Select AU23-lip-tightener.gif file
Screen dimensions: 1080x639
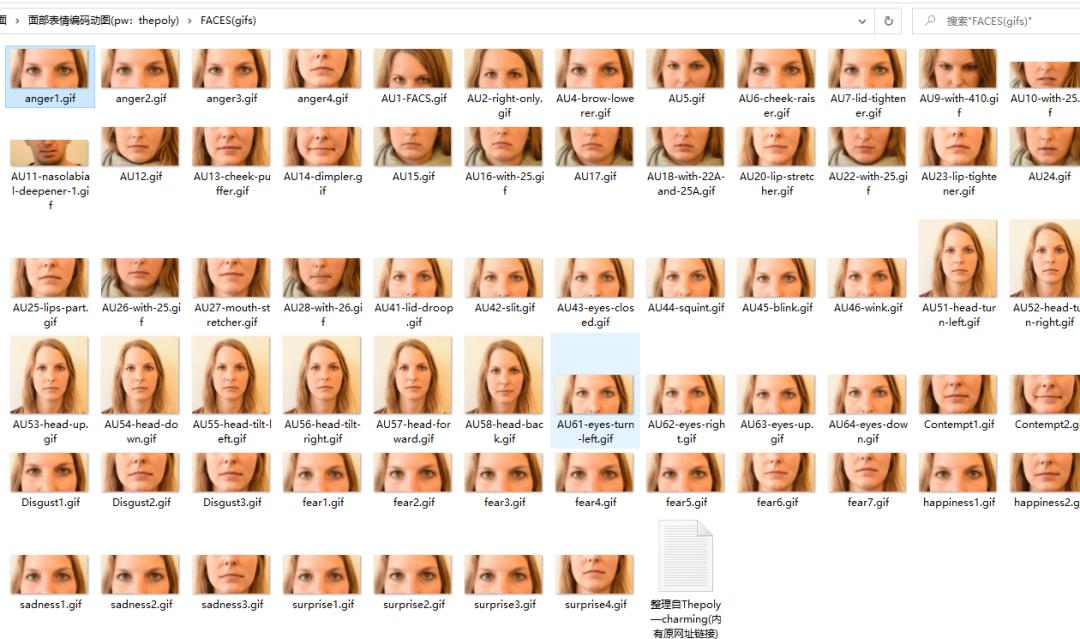(959, 147)
